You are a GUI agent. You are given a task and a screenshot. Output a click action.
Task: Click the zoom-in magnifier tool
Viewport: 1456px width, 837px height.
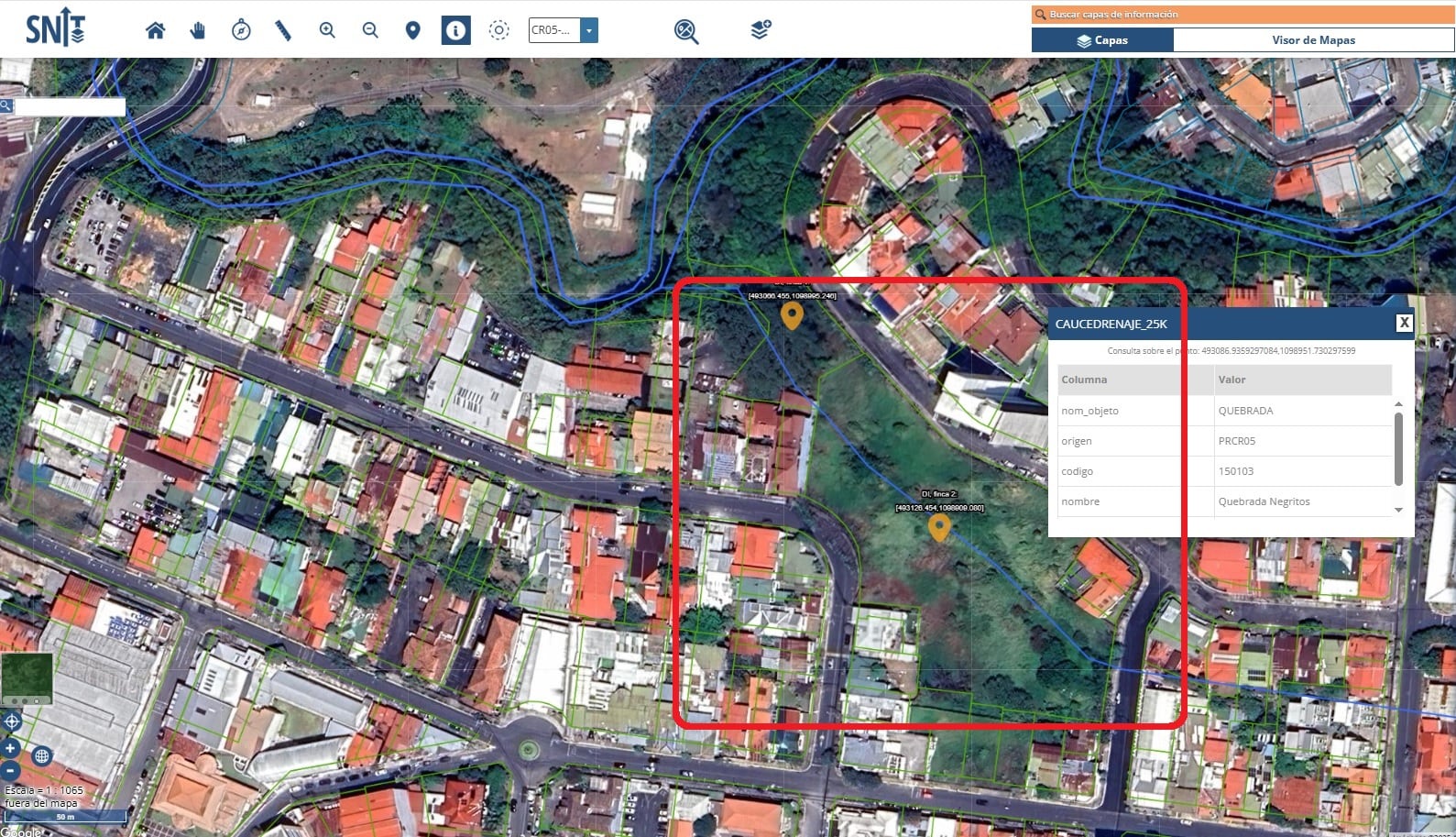tap(327, 30)
